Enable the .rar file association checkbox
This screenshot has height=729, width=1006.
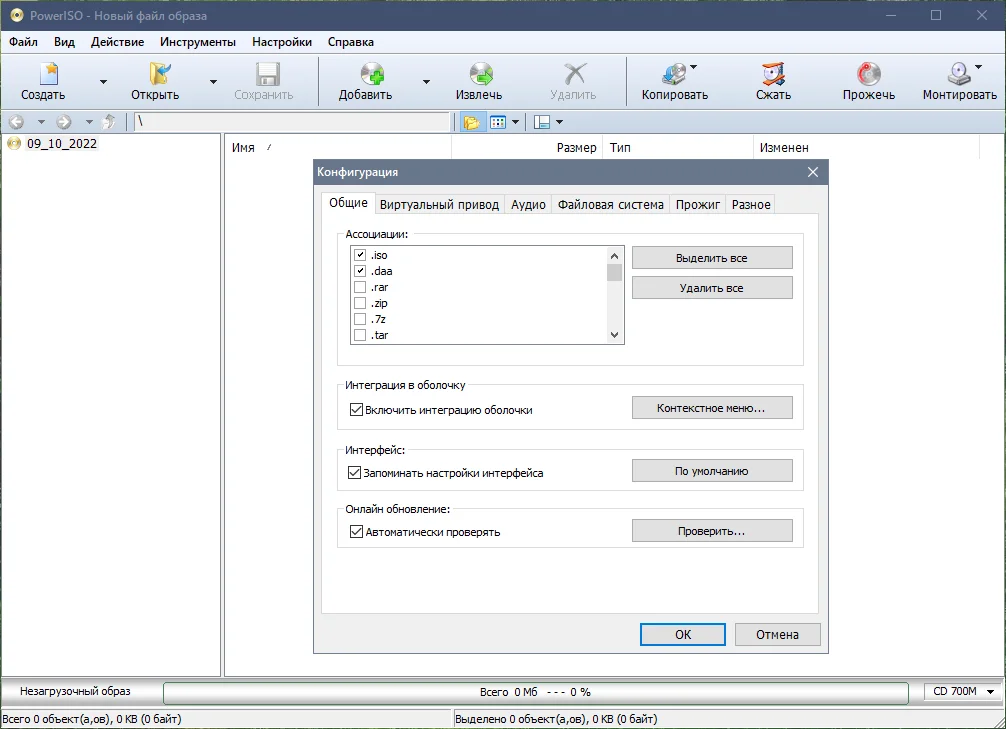click(x=360, y=287)
